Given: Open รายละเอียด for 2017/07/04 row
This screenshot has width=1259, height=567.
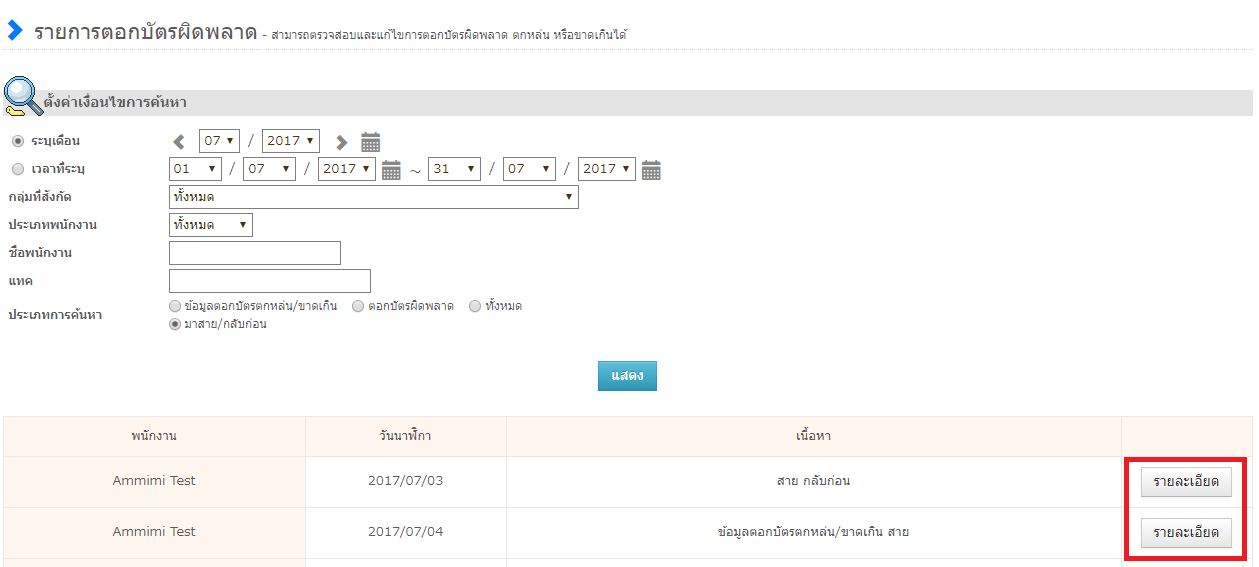Looking at the screenshot, I should (1185, 533).
